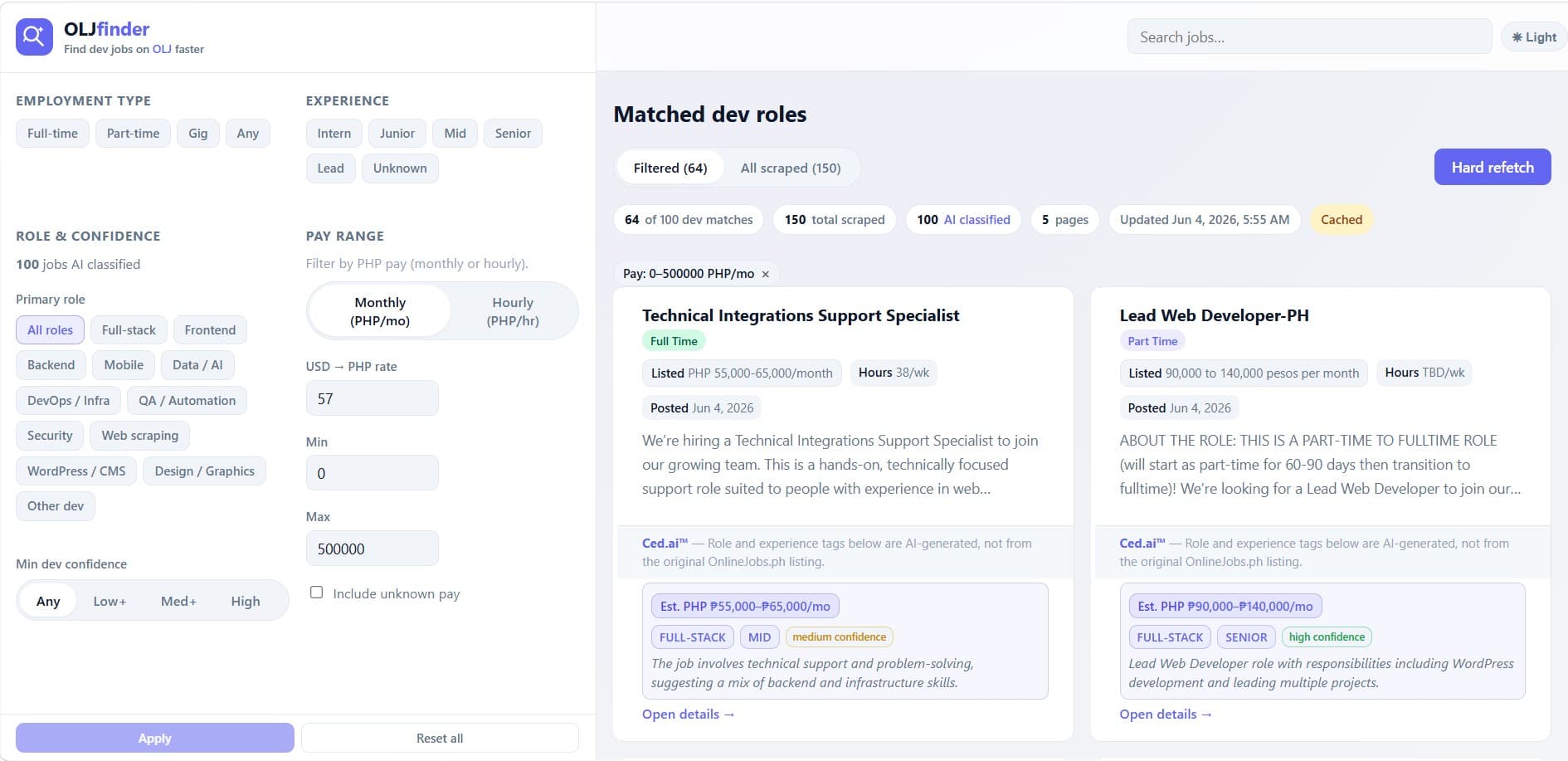The height and width of the screenshot is (761, 1568).
Task: Set min dev confidence to Low+
Action: [110, 601]
